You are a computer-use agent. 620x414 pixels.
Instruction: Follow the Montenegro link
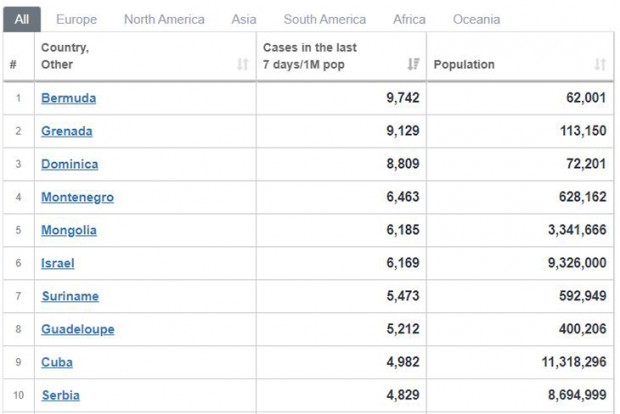pos(77,197)
